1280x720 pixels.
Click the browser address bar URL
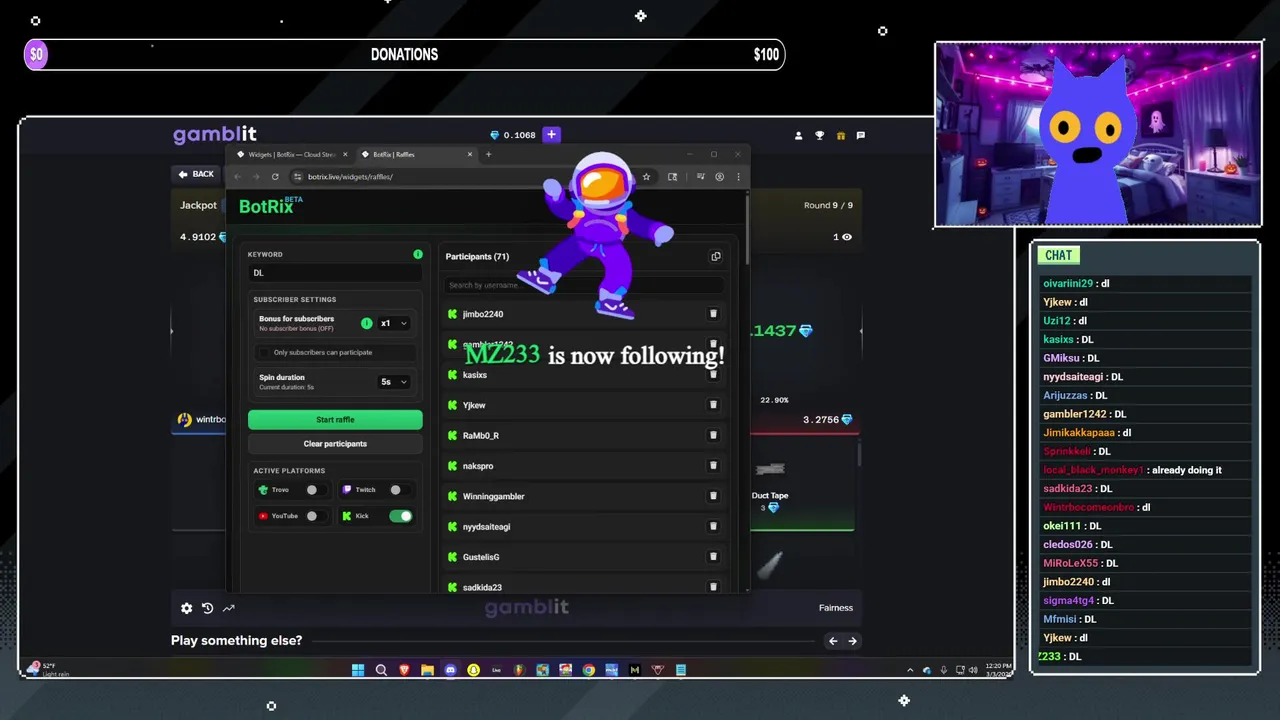[x=350, y=177]
